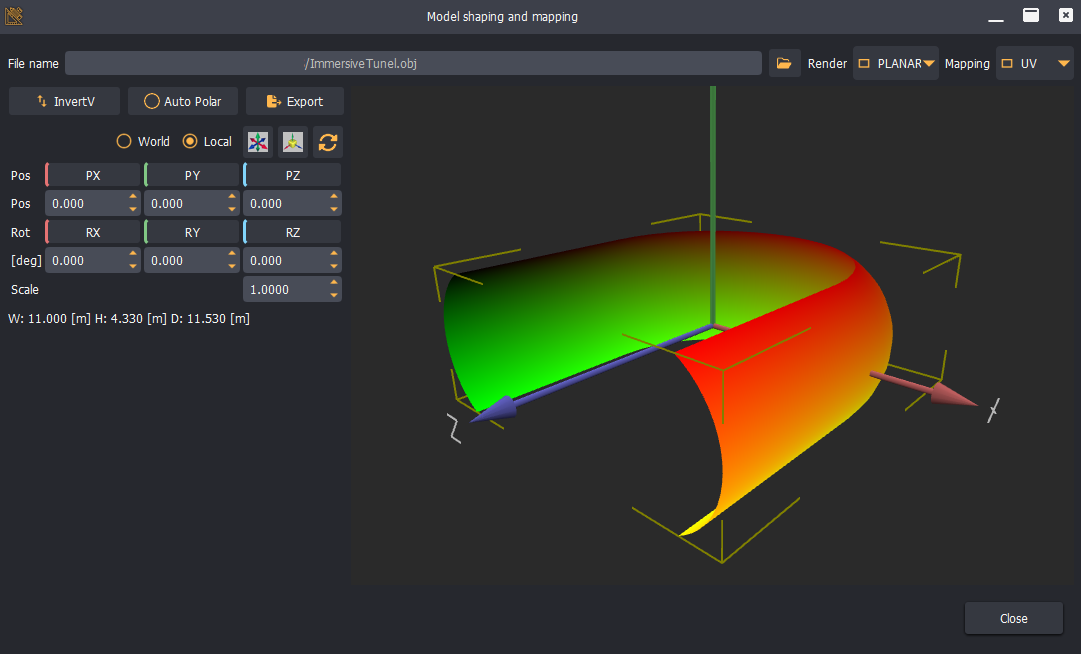Click the RX rotation button
Viewport: 1081px width, 654px height.
[x=93, y=232]
